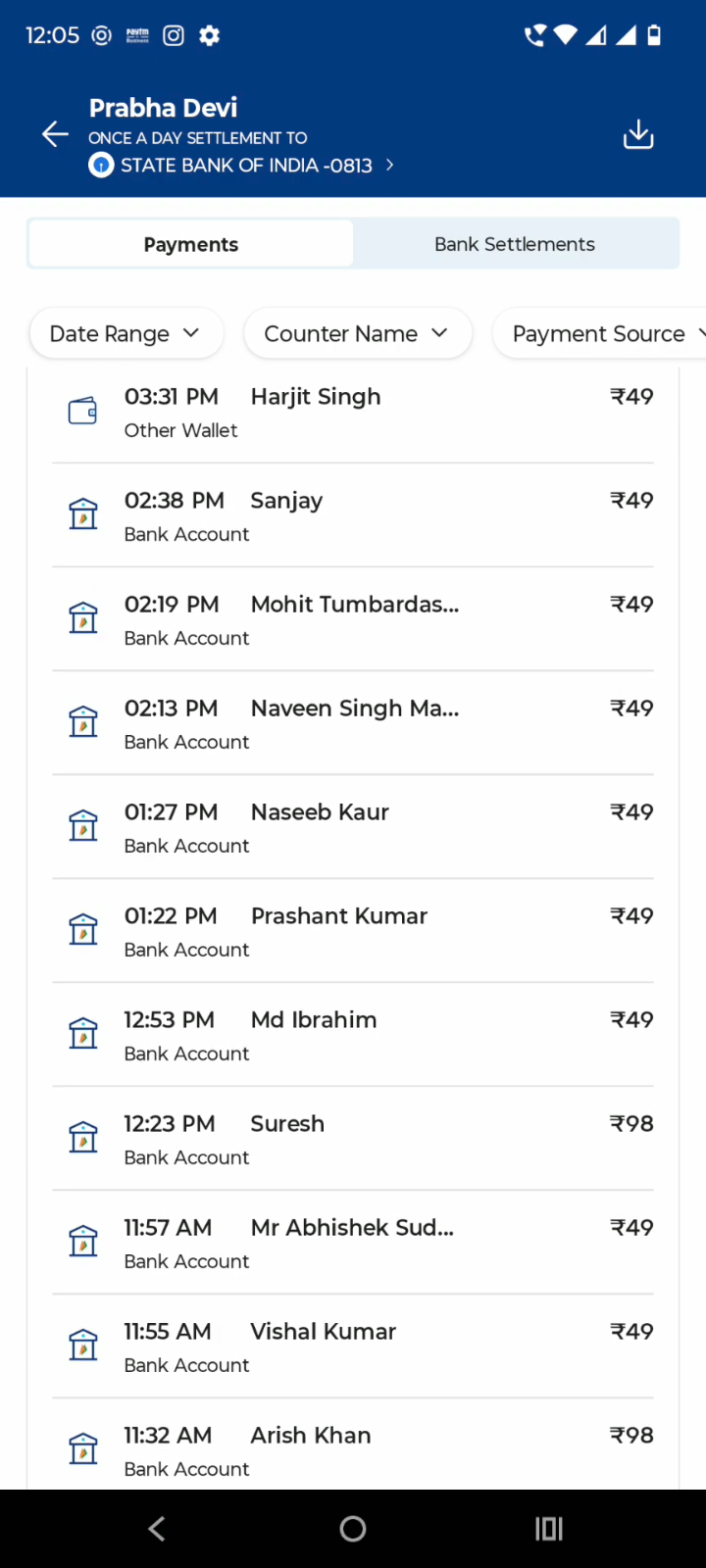The width and height of the screenshot is (706, 1568).
Task: Open Arish Khan's ₹98 payment entry
Action: tap(353, 1450)
